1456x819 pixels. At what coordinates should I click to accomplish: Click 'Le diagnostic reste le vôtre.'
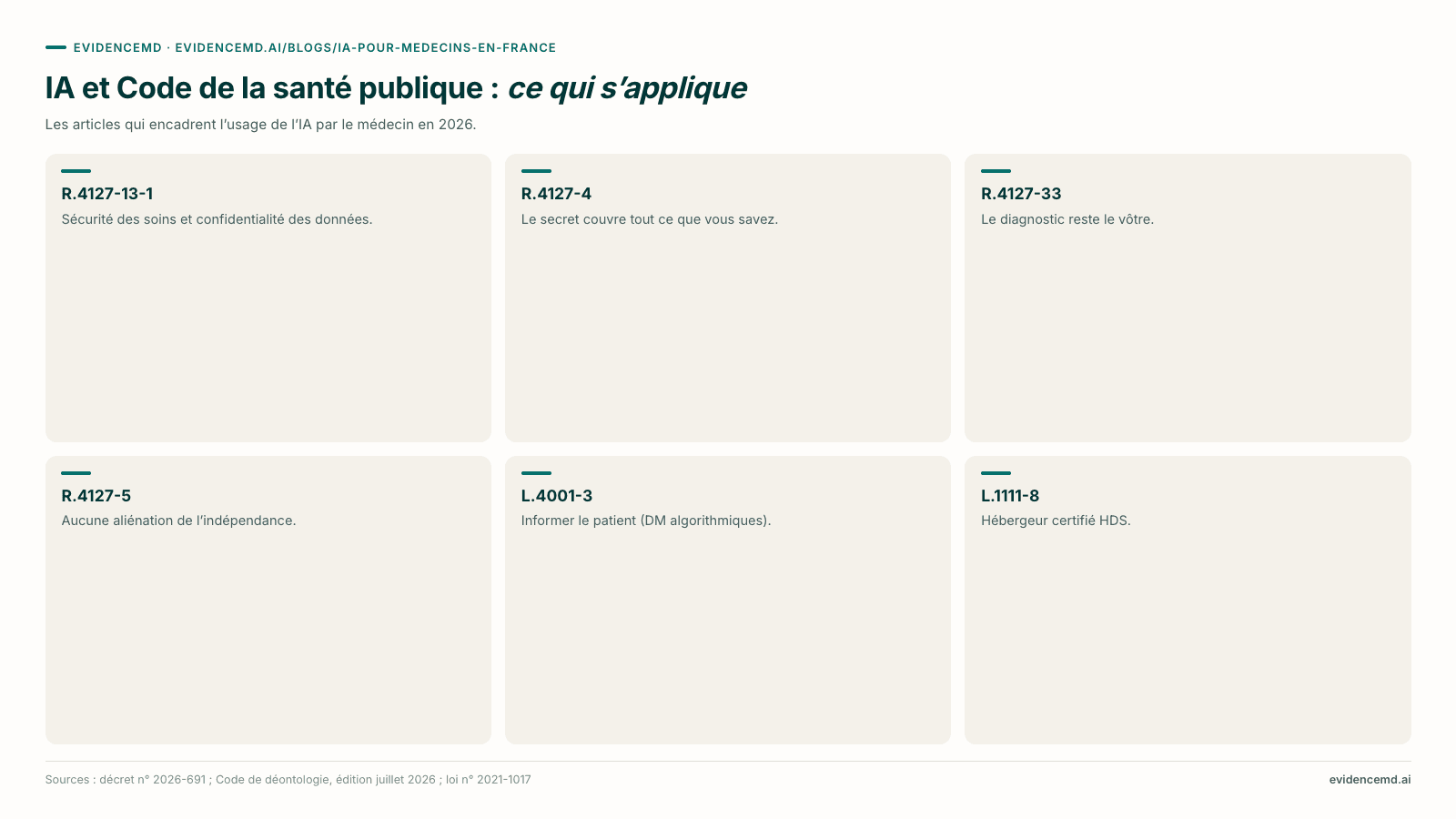coord(1067,219)
